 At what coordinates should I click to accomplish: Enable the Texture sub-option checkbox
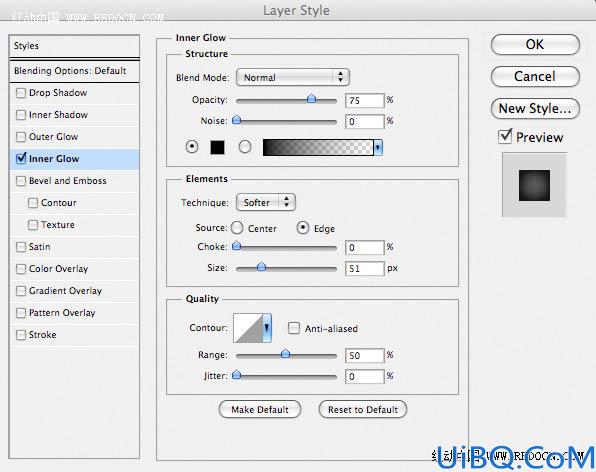(x=33, y=225)
